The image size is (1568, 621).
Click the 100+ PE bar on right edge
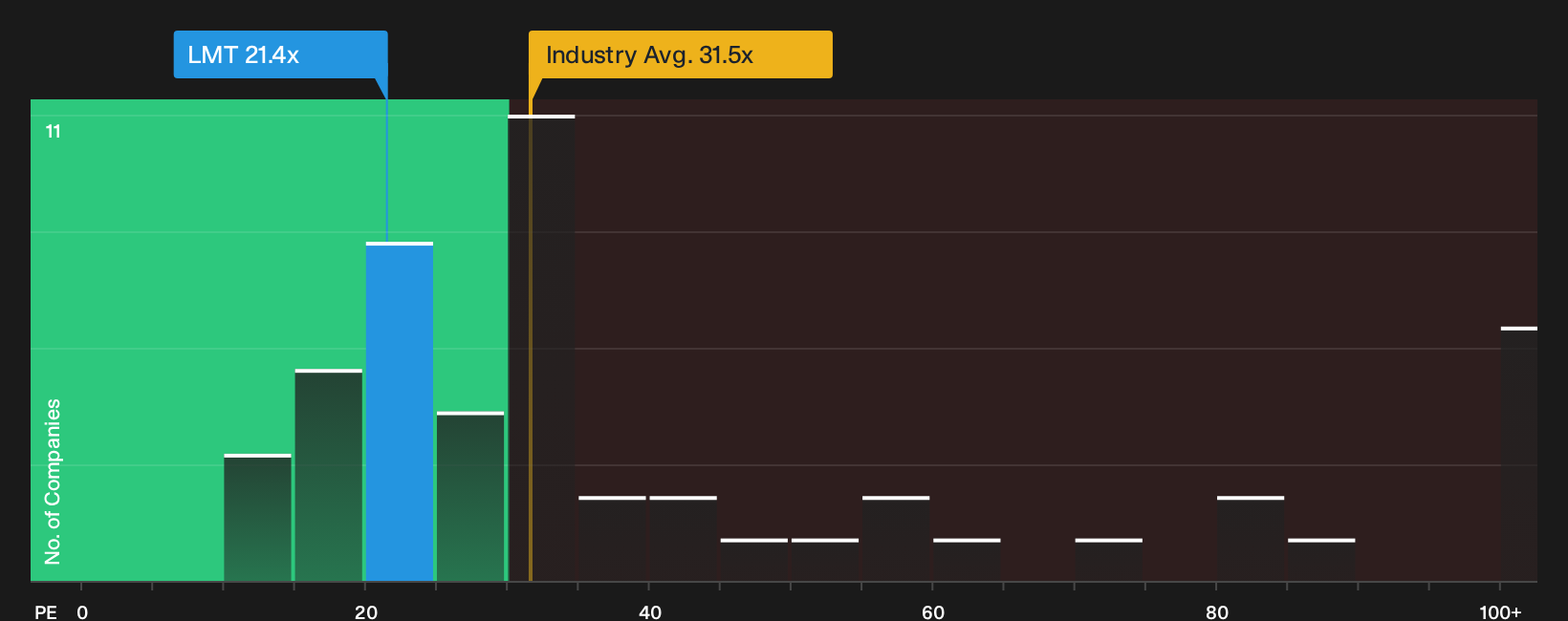(1519, 454)
